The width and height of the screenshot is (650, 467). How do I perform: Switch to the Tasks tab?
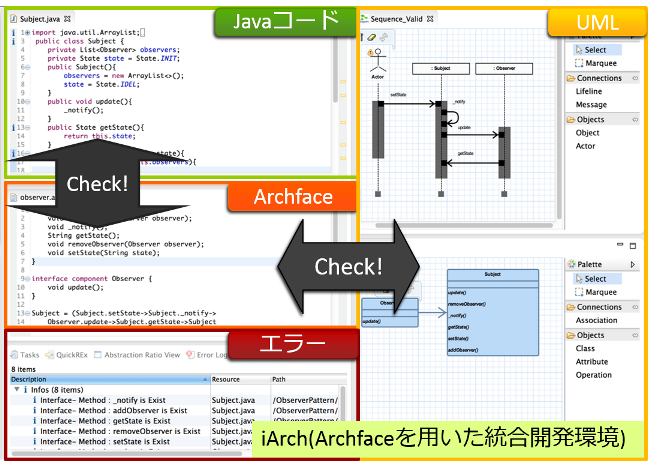point(25,355)
